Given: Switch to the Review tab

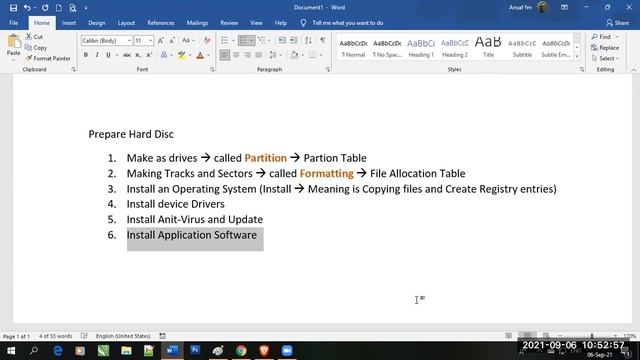Looking at the screenshot, I should pos(229,23).
